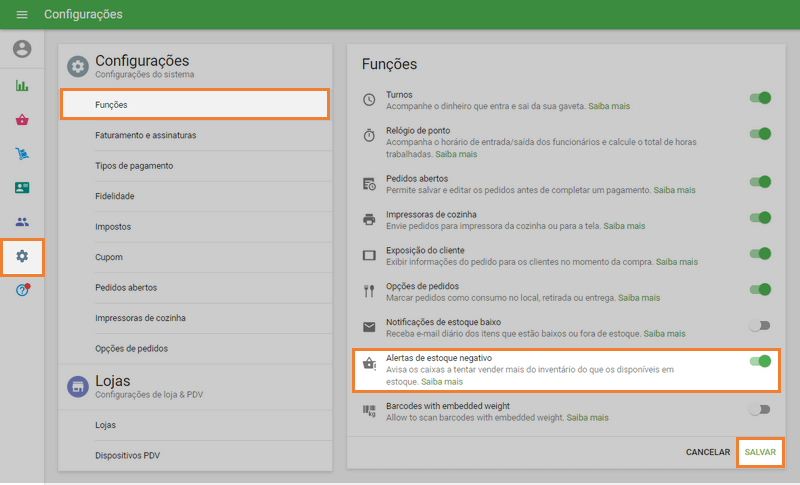Go to Impressoras de cozinha settings
The image size is (800, 485).
click(140, 318)
